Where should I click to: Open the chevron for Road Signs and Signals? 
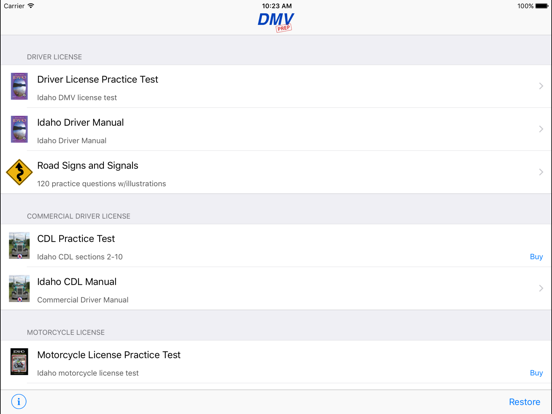[541, 172]
